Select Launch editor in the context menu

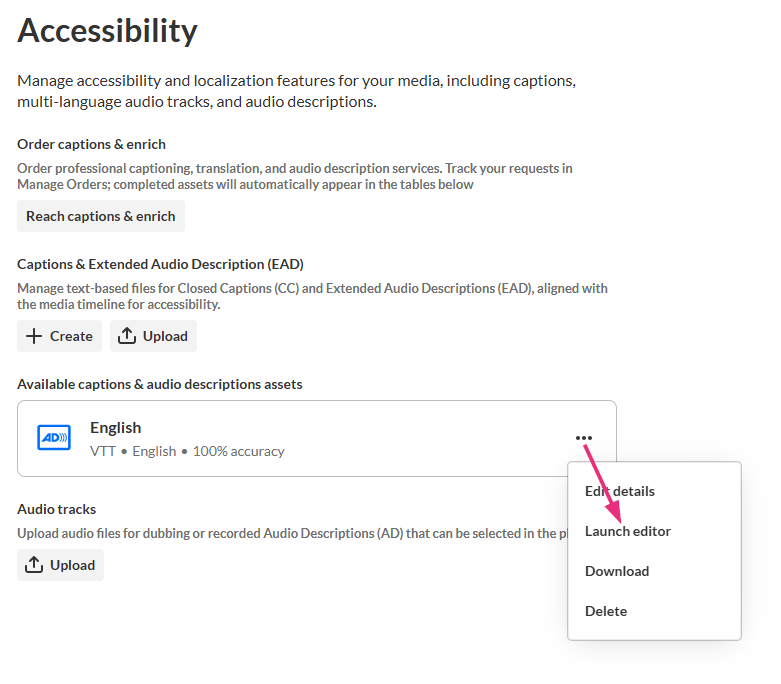[628, 531]
